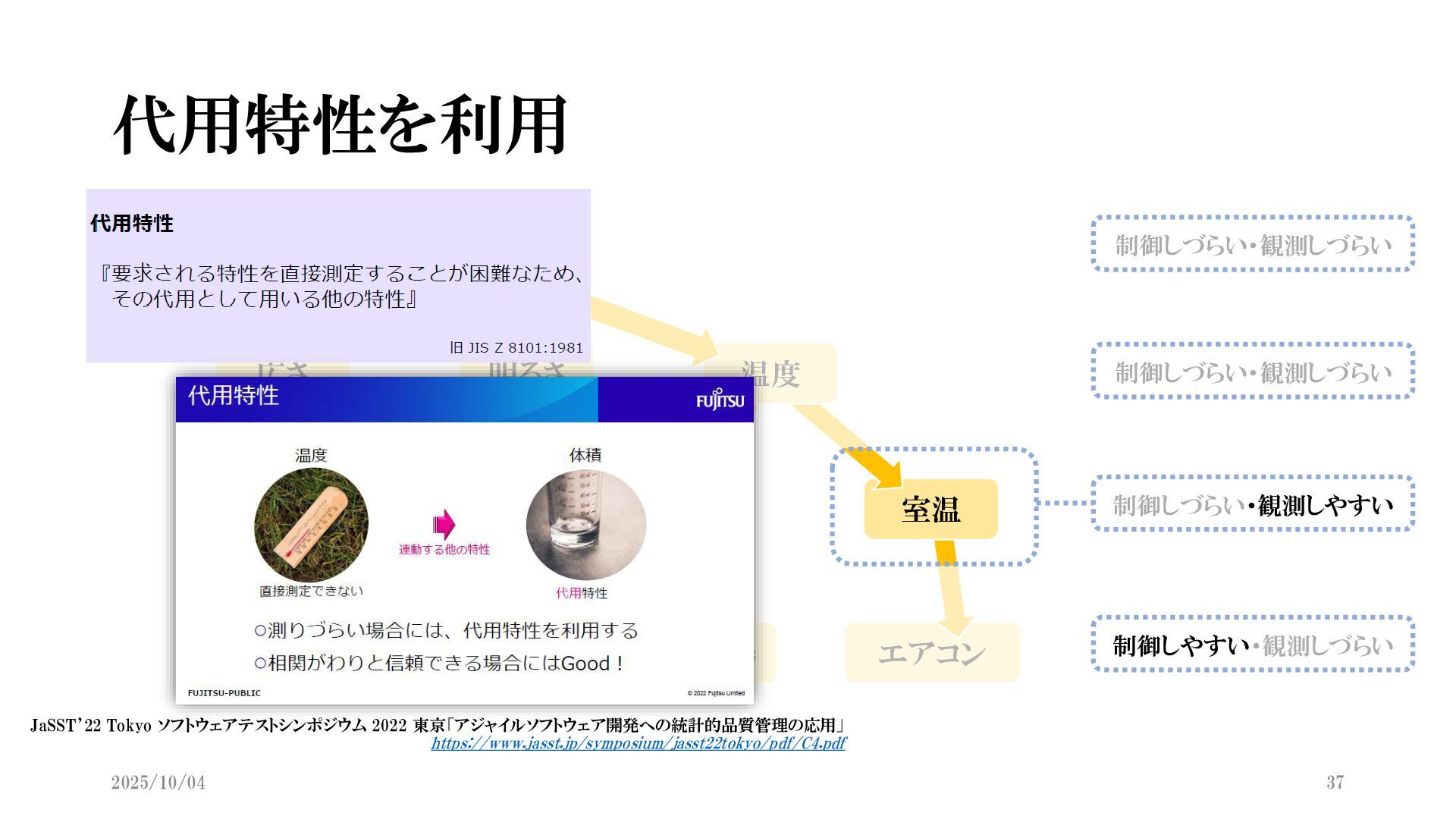
Task: Click the 制御しづらい・観測しやすい dotted label
Action: (x=1253, y=504)
